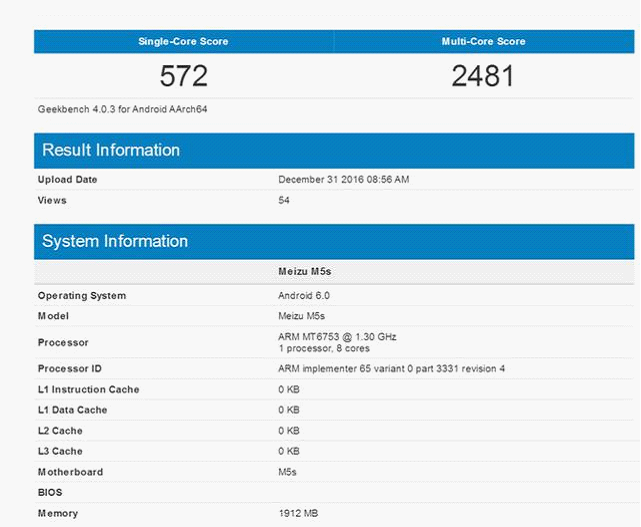The height and width of the screenshot is (527, 641).
Task: Select the Meizu M5s model value
Action: coord(301,316)
